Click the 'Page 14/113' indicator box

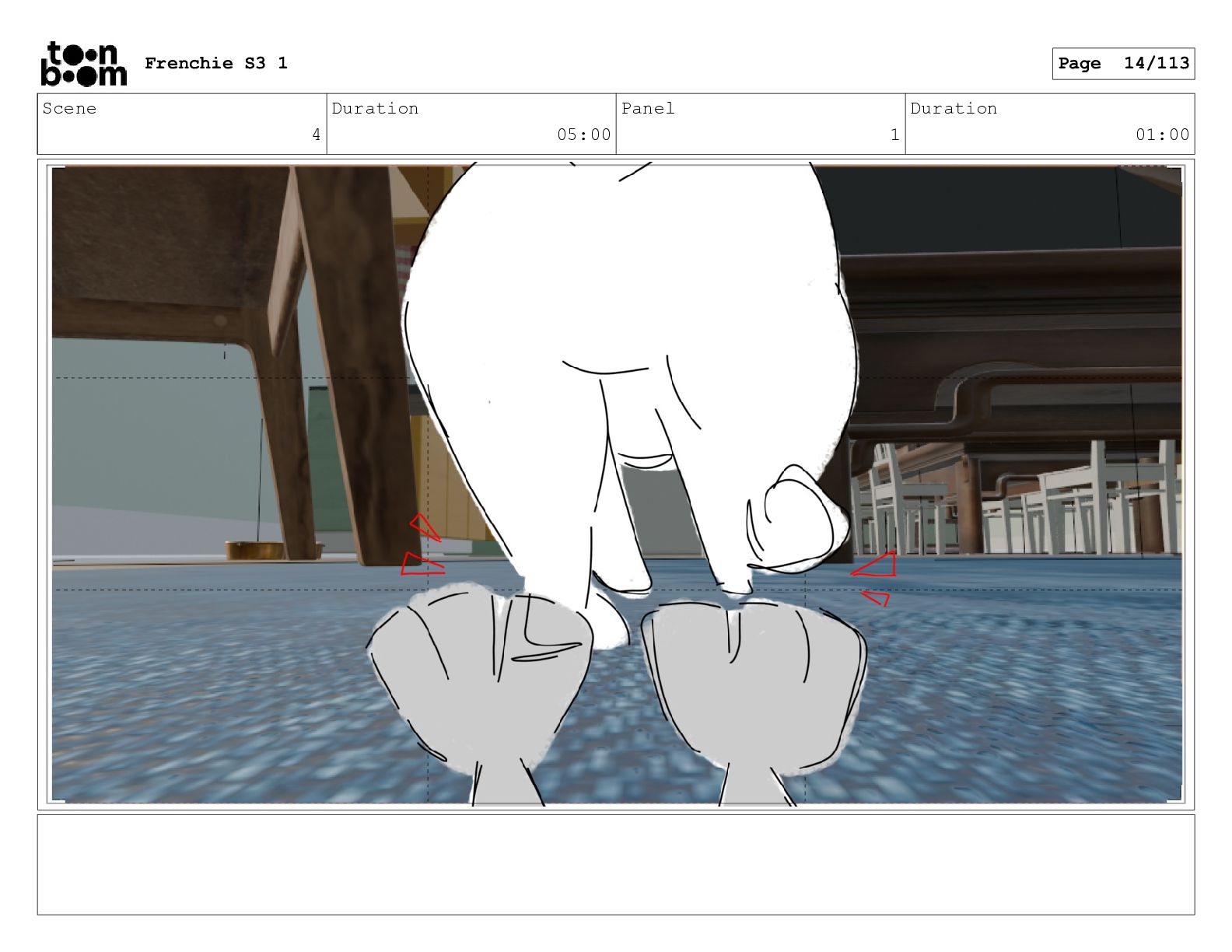point(1123,64)
